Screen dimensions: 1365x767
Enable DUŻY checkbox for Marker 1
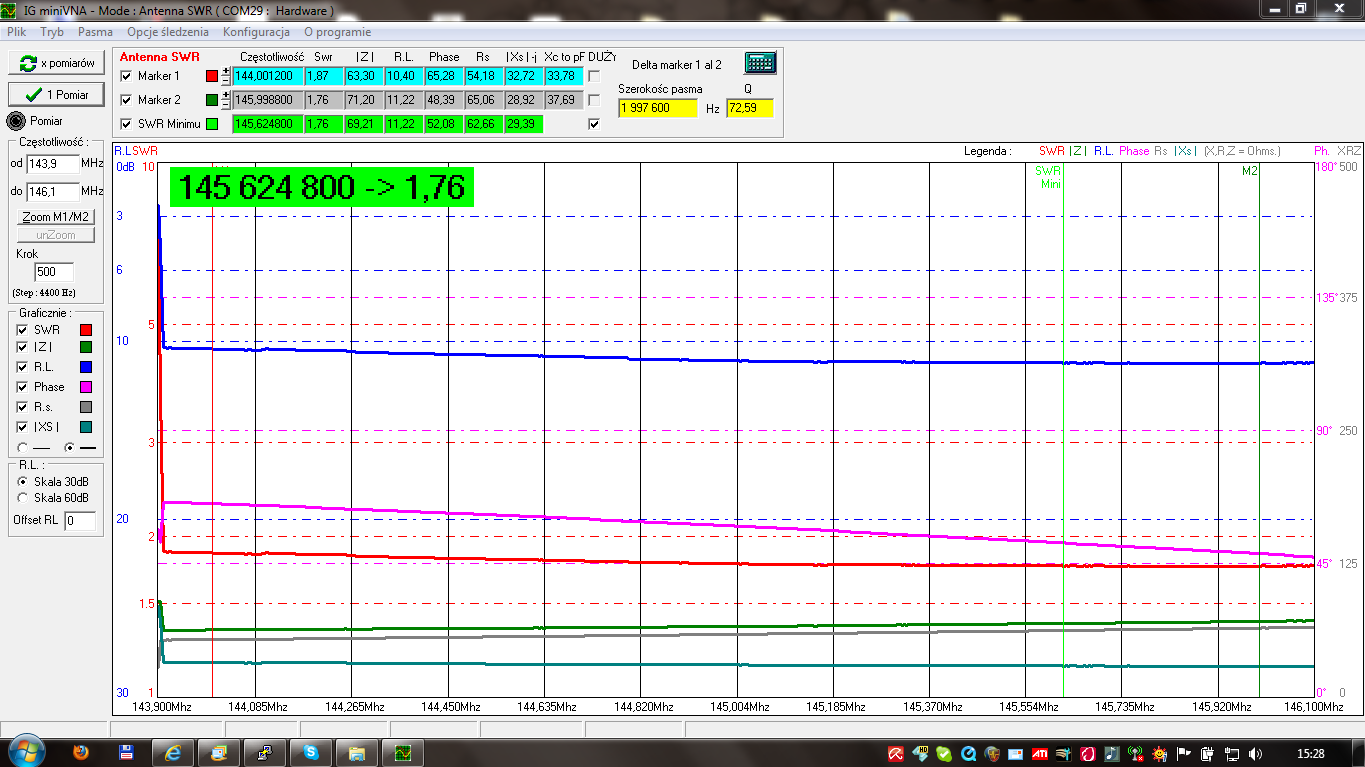click(x=595, y=76)
